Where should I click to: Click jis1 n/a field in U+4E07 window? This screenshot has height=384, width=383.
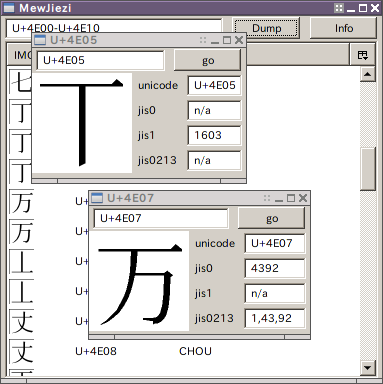275,293
